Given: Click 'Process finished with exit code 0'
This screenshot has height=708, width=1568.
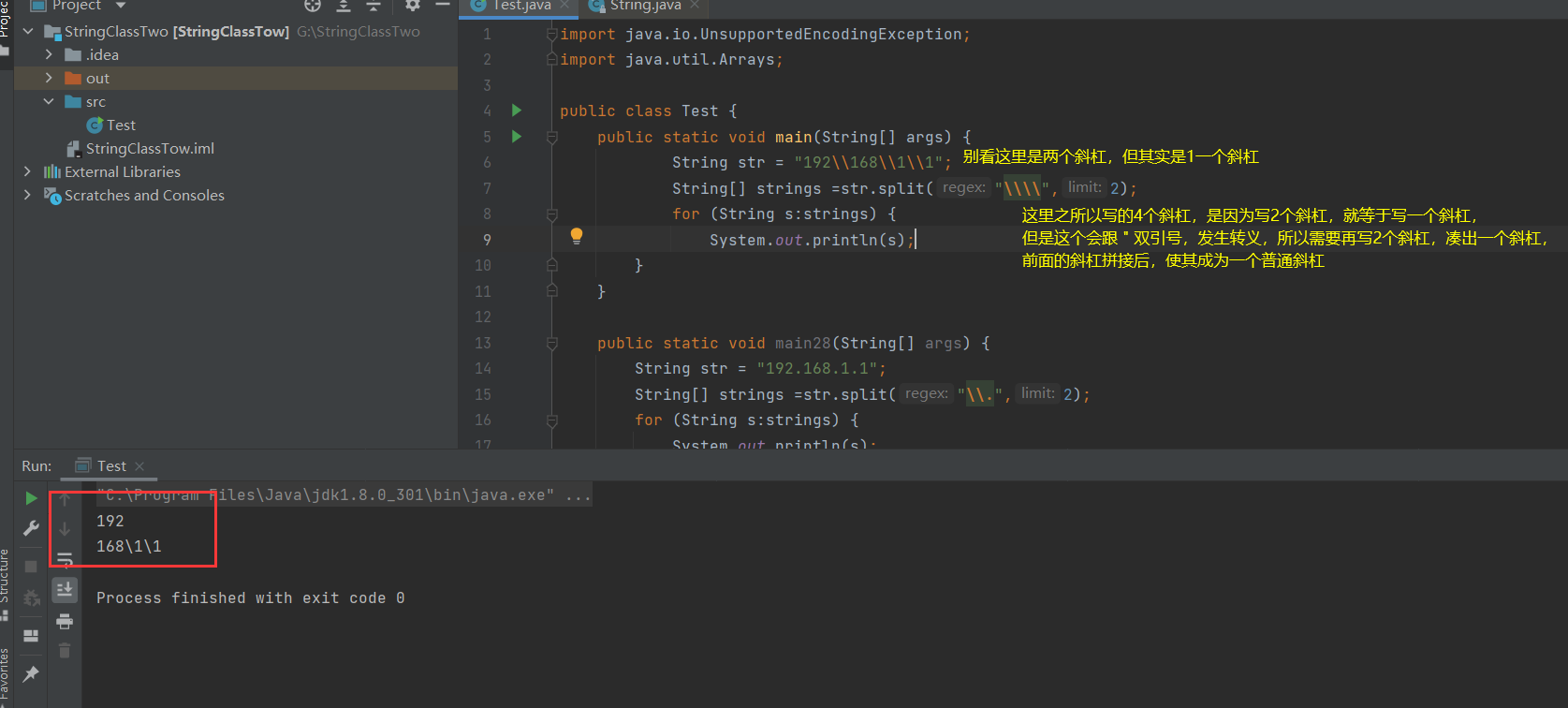Looking at the screenshot, I should [x=251, y=597].
